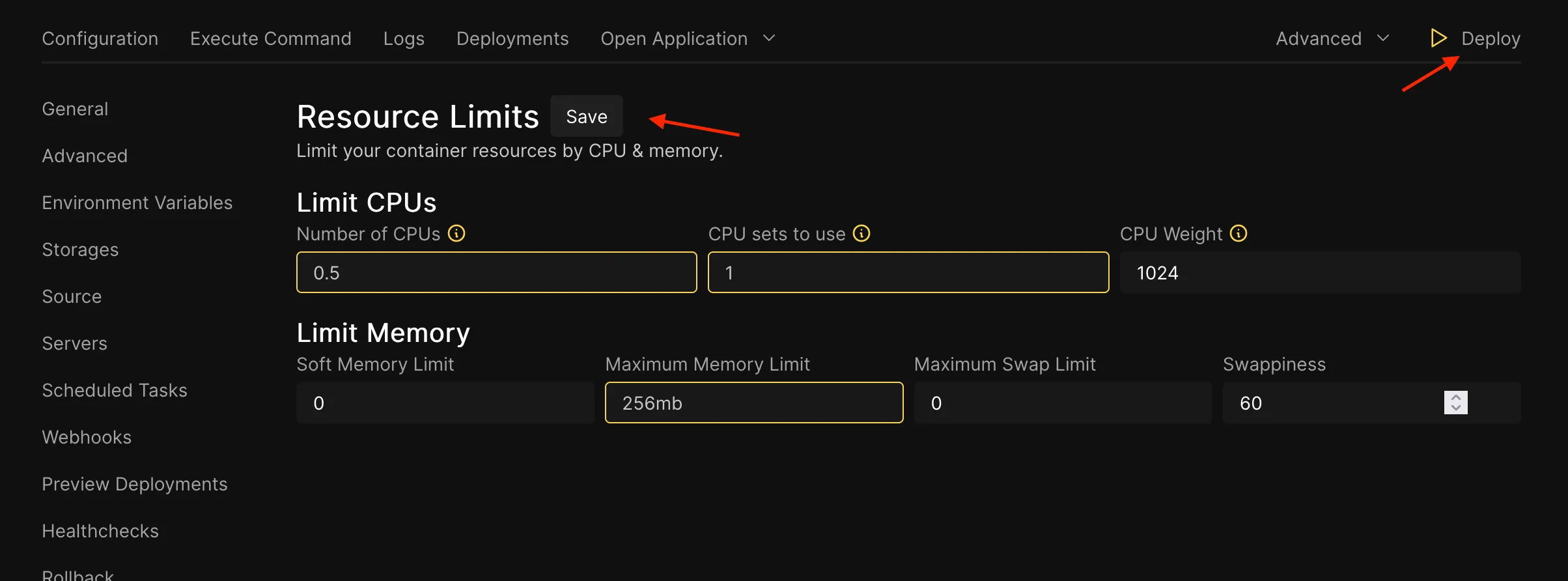
Task: Open Environment Variables section
Action: 137,203
